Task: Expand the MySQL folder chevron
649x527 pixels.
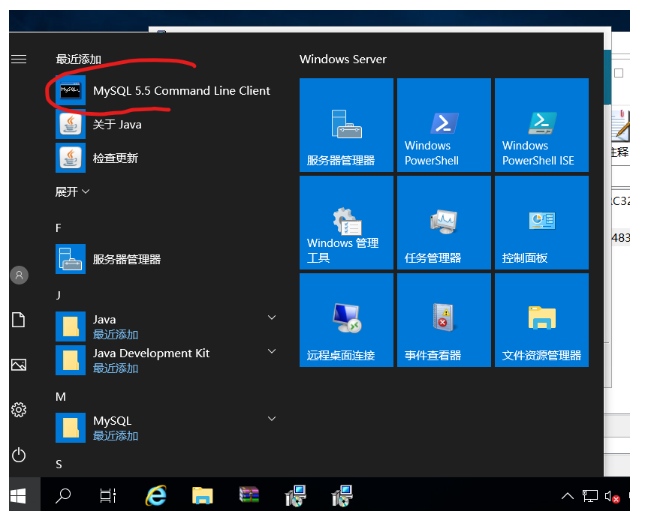Action: [272, 419]
